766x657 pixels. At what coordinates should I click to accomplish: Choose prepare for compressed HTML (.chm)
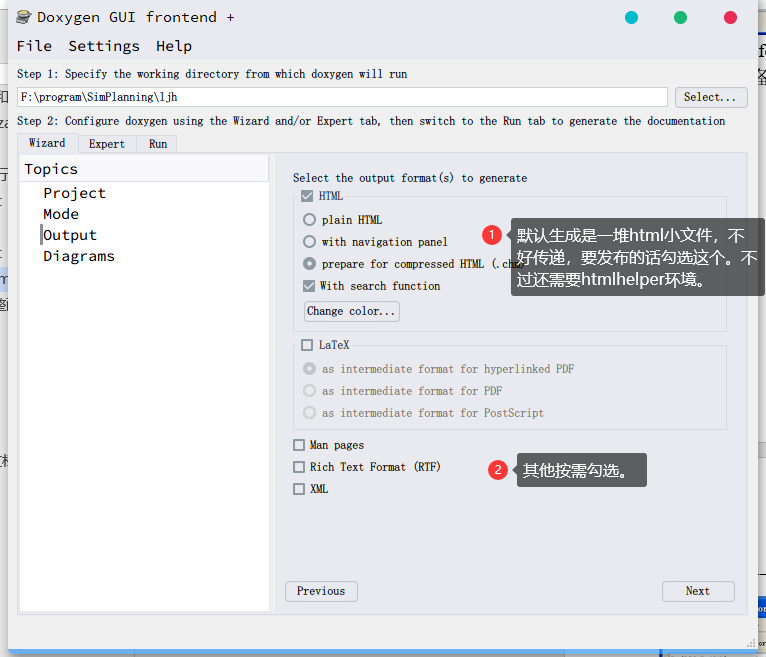point(309,264)
